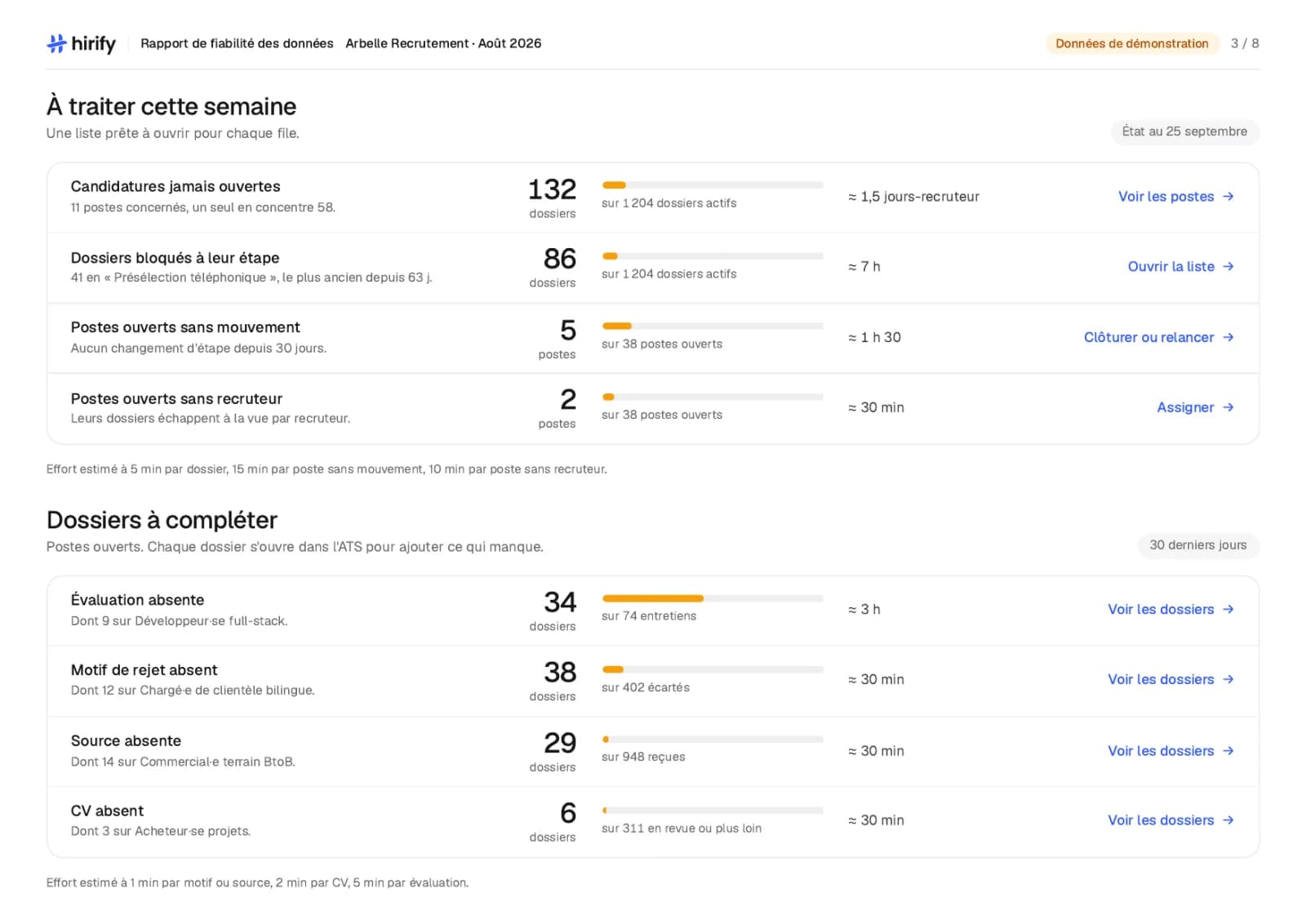Select the "Source absente" row title

pyautogui.click(x=126, y=741)
